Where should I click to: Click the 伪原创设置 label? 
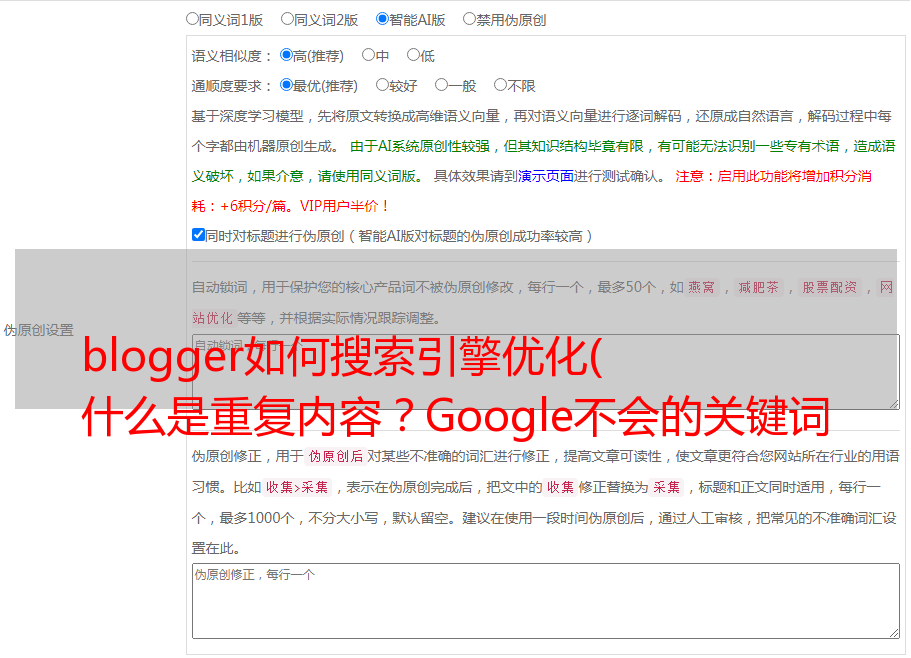click(38, 330)
